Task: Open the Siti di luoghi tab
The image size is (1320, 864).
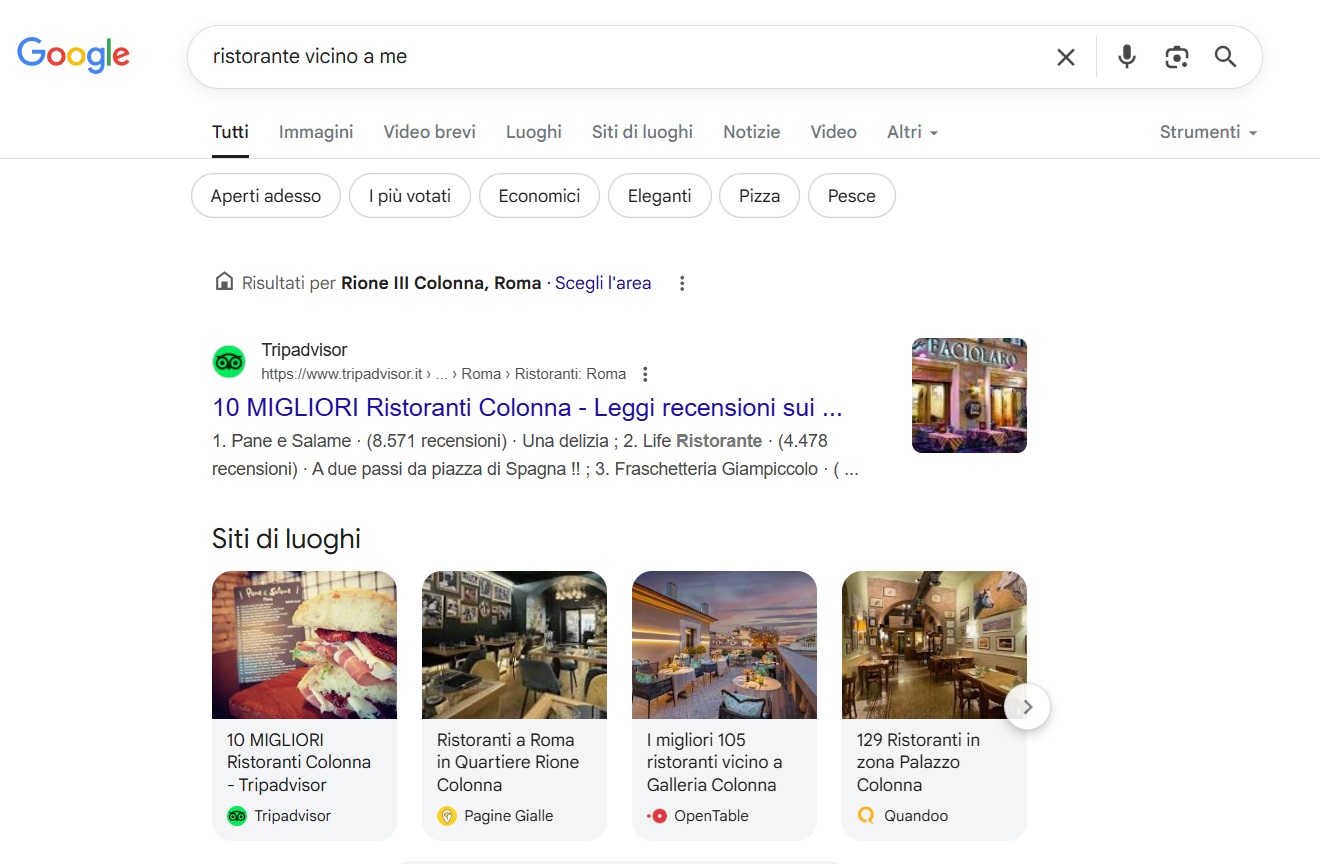Action: [x=642, y=132]
